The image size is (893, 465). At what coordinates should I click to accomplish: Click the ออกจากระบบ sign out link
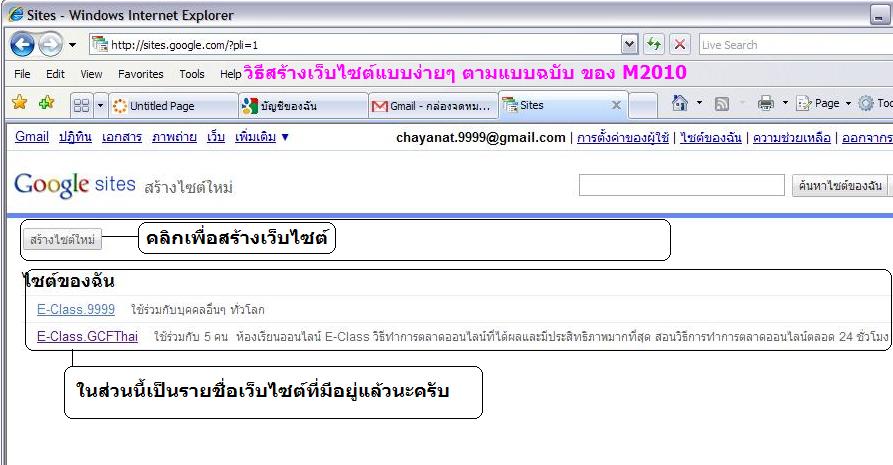[x=867, y=138]
